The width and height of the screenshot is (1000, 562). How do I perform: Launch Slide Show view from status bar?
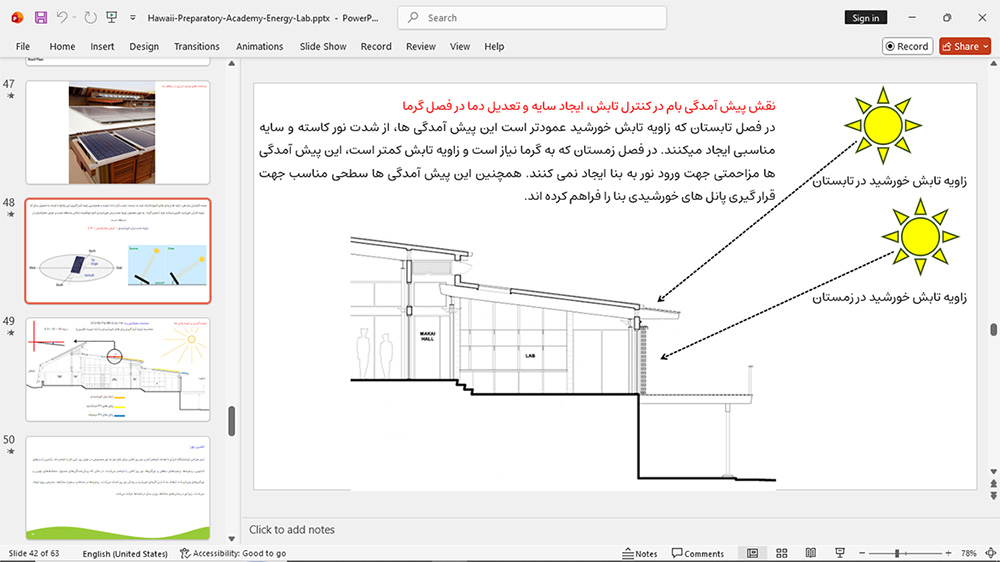[840, 553]
